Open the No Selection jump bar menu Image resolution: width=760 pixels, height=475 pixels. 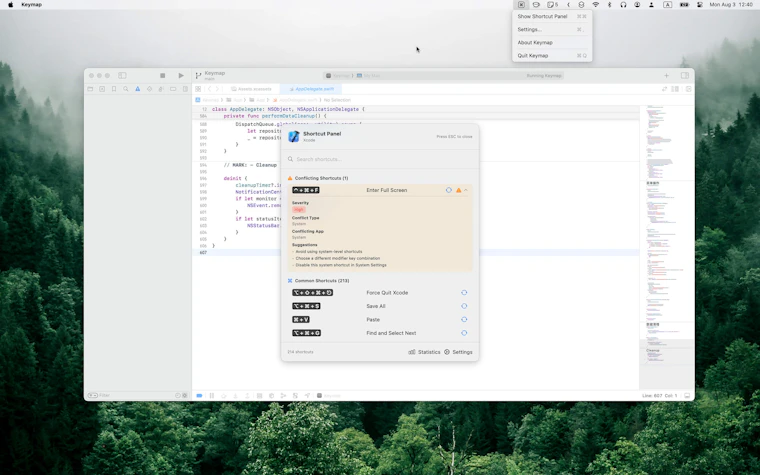pos(337,100)
